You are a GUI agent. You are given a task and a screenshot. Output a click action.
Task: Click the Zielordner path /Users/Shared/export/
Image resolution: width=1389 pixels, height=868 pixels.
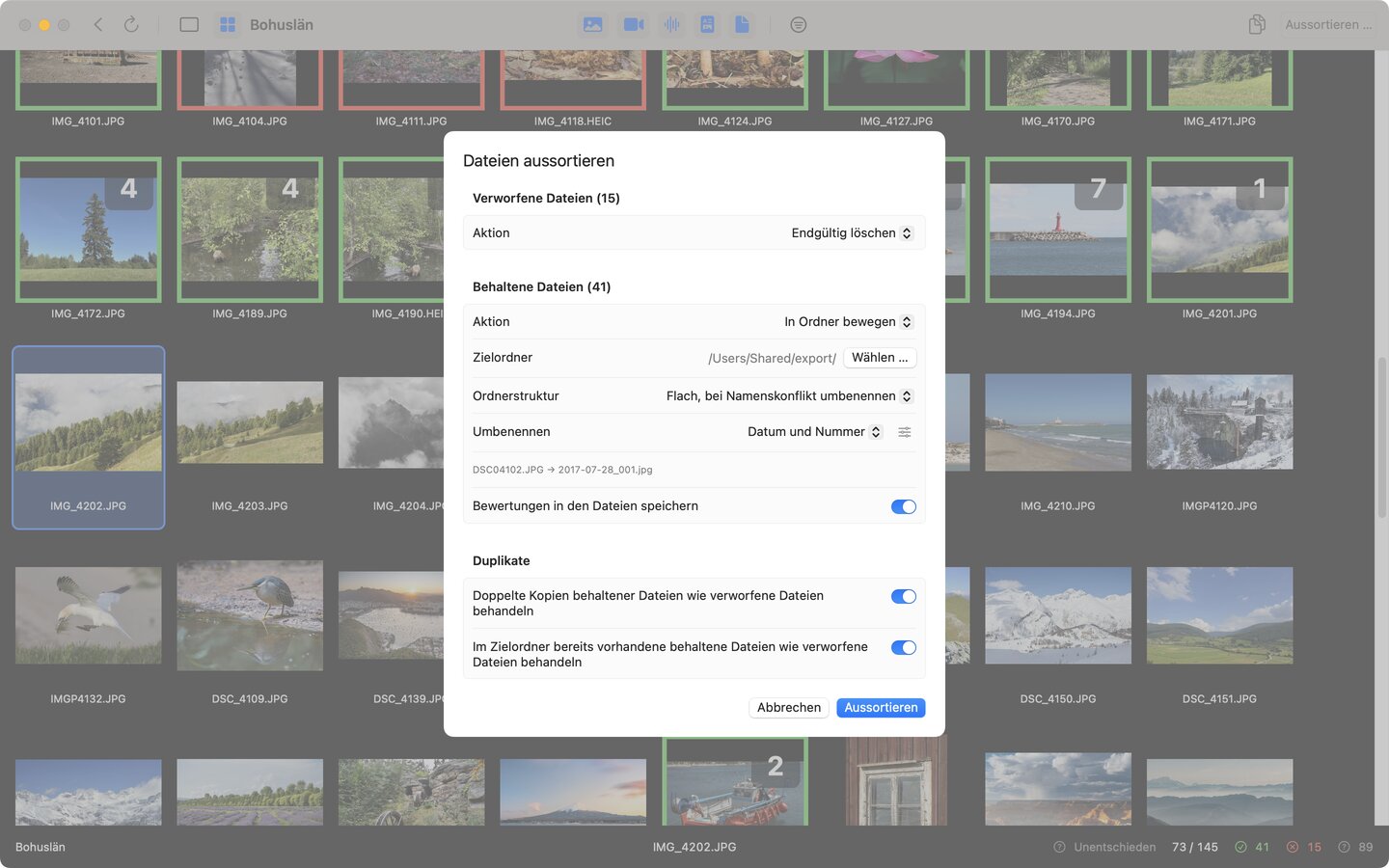tap(772, 359)
